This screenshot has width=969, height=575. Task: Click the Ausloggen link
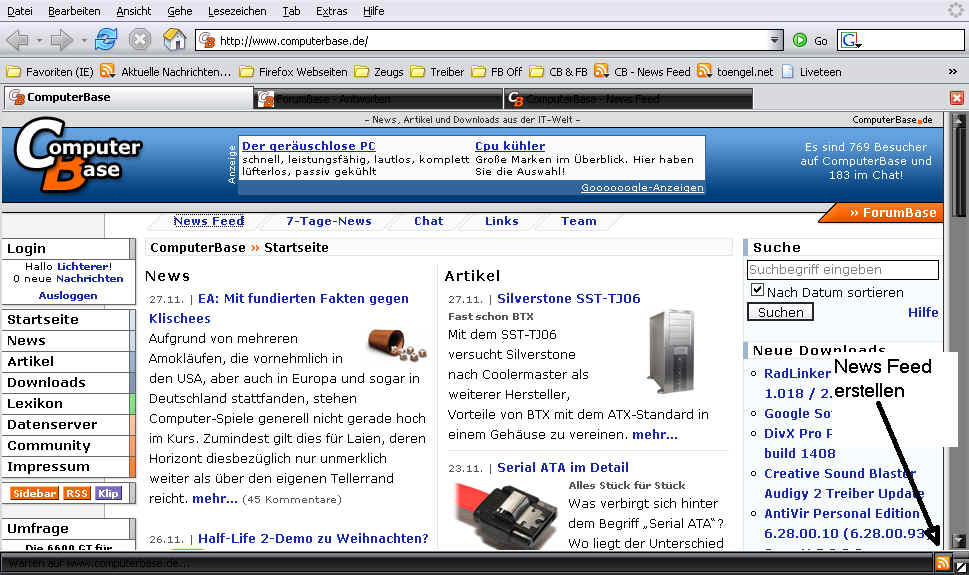[x=68, y=296]
